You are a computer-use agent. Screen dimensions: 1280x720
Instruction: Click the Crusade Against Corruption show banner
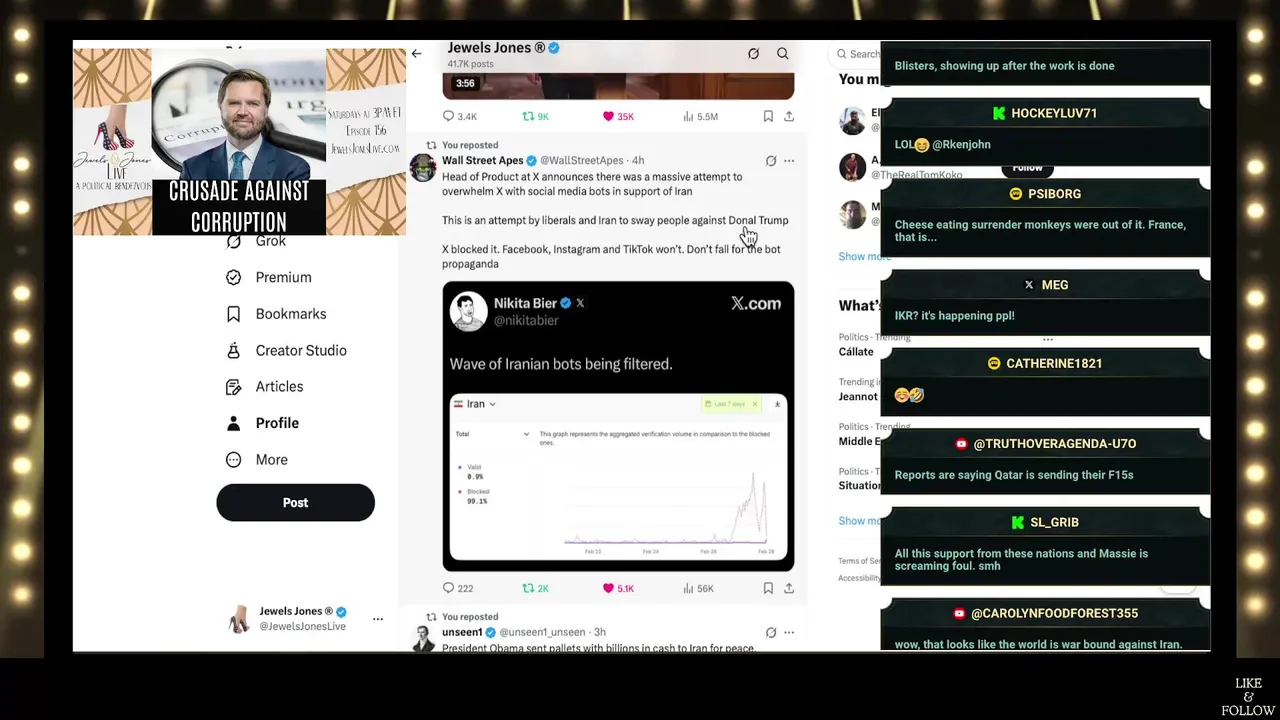click(239, 142)
